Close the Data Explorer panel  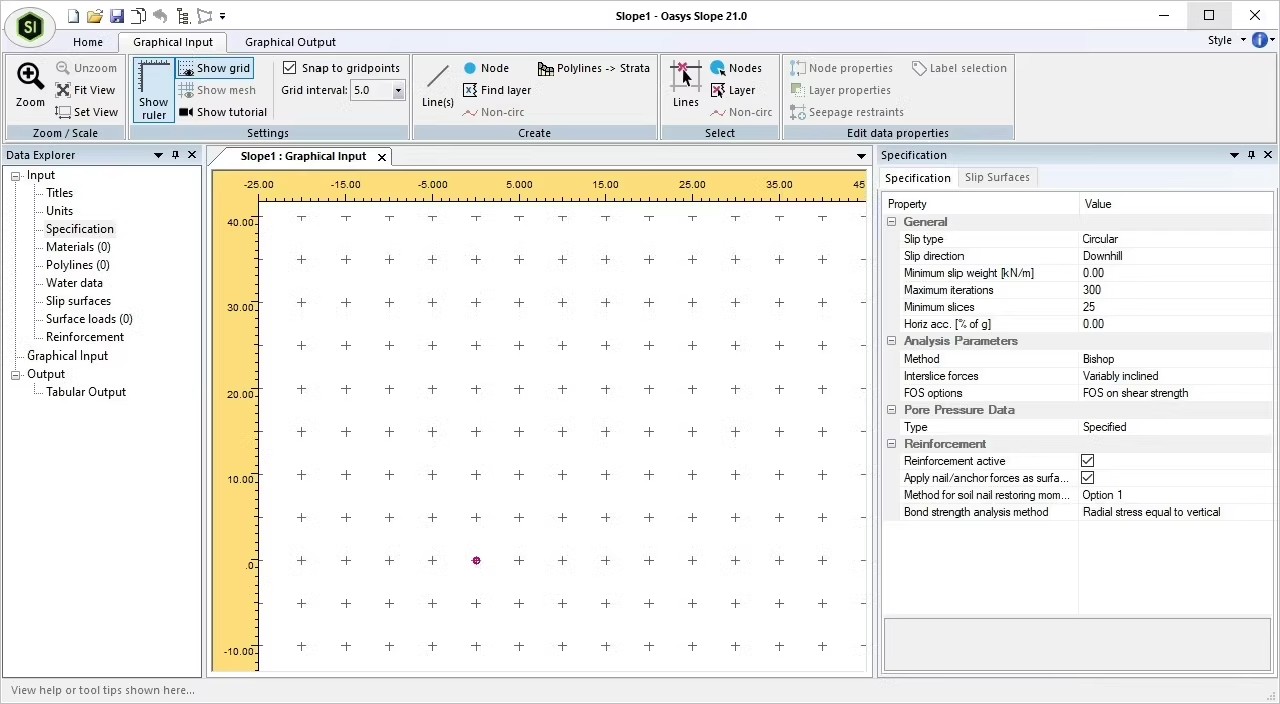coord(192,155)
